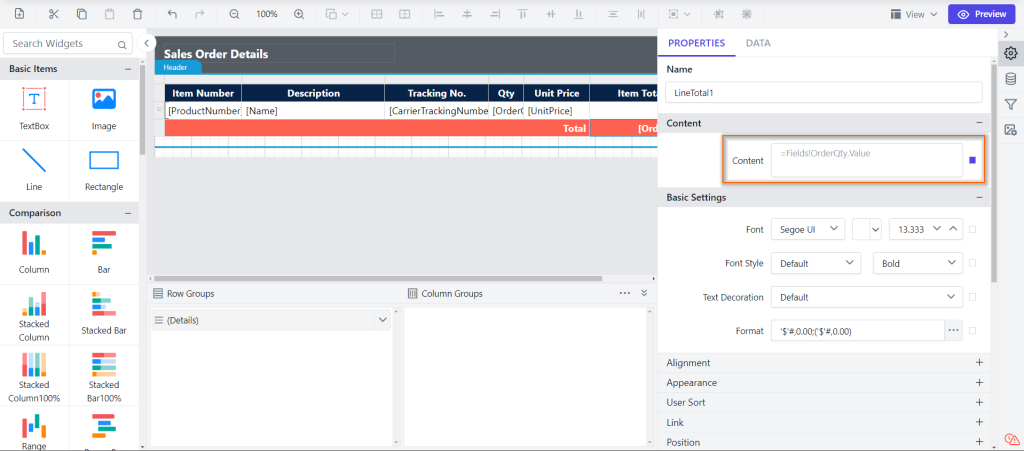The height and width of the screenshot is (451, 1024).
Task: Copy the selected item
Action: coord(82,14)
